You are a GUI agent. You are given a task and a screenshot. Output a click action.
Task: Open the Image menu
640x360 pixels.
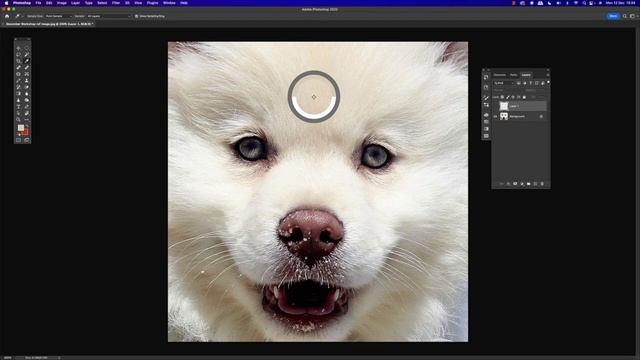coord(62,3)
